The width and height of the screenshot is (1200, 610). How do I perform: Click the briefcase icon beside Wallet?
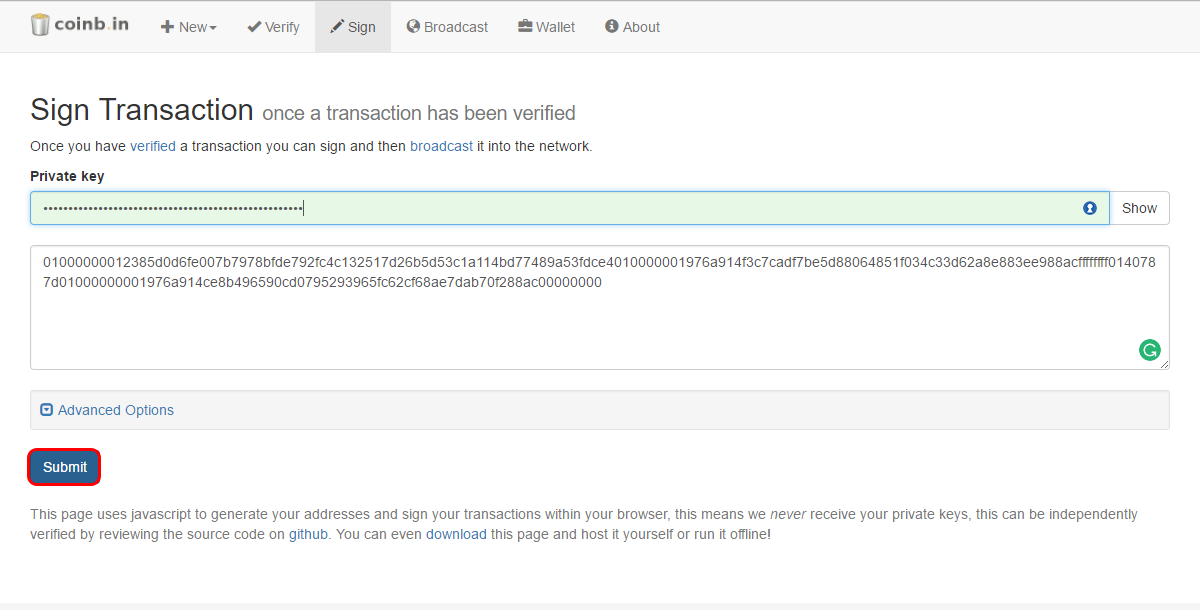click(x=525, y=26)
